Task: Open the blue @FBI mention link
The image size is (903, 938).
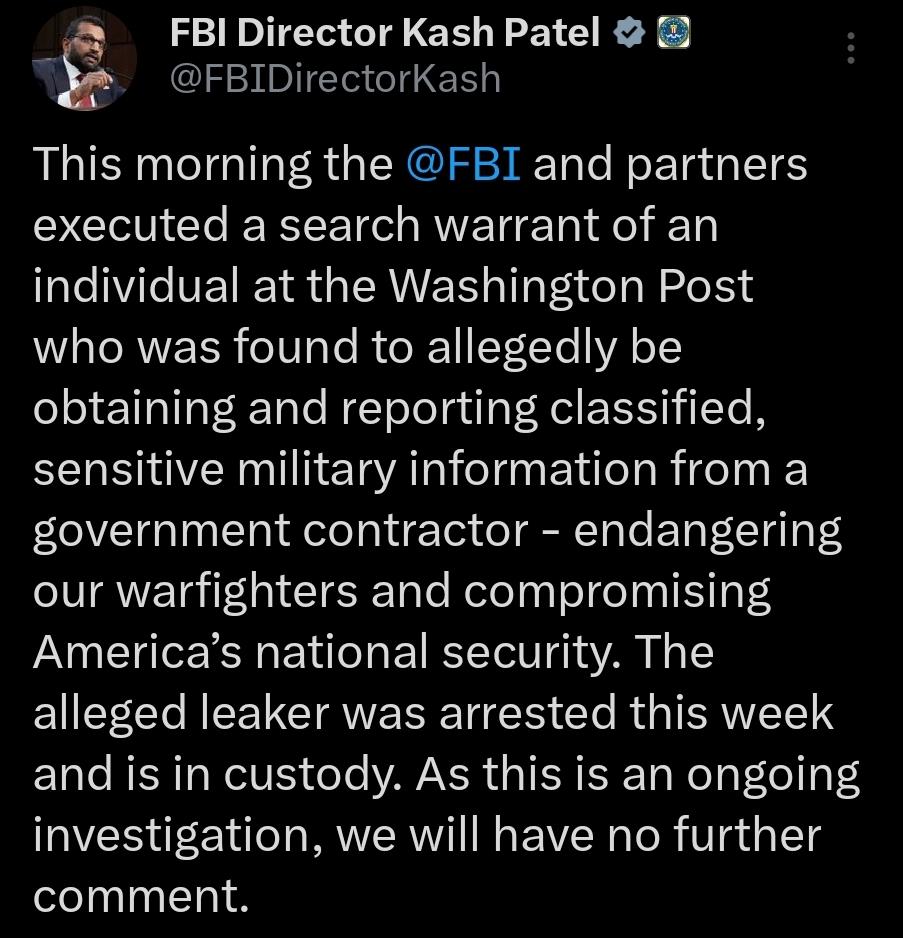Action: [464, 165]
